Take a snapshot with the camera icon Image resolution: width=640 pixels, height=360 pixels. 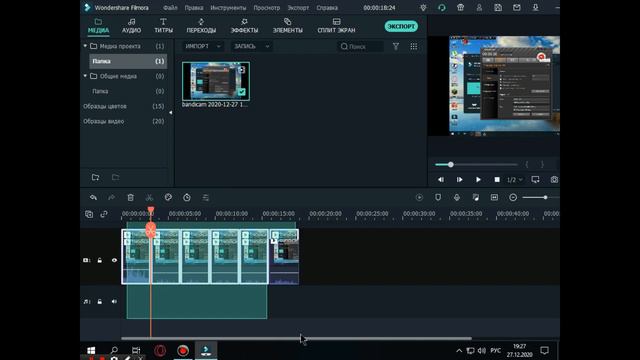tap(554, 180)
